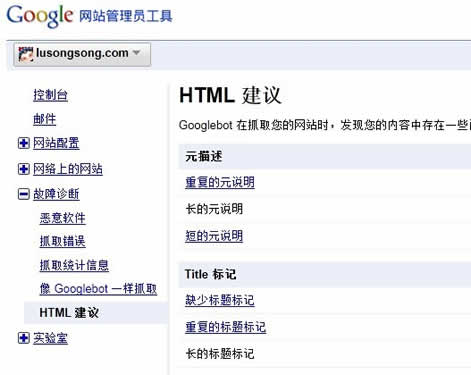Screen dimensions: 471x375
Task: Click the 长的标题标记 row text
Action: pos(220,353)
